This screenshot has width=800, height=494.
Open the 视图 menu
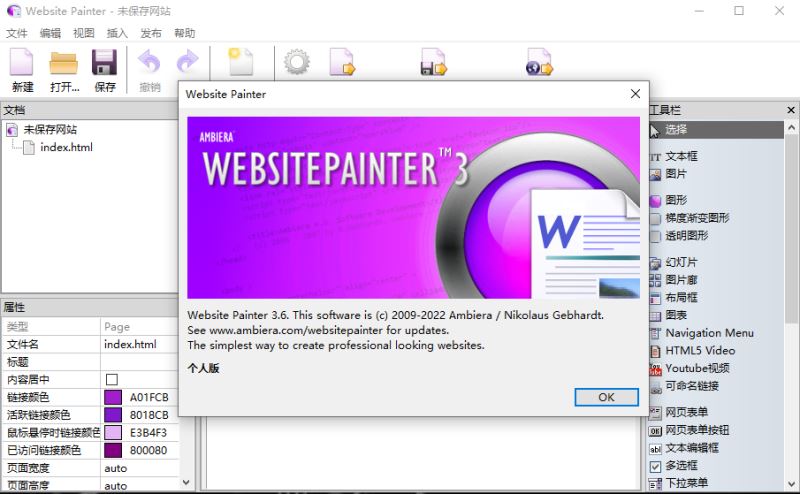click(84, 33)
